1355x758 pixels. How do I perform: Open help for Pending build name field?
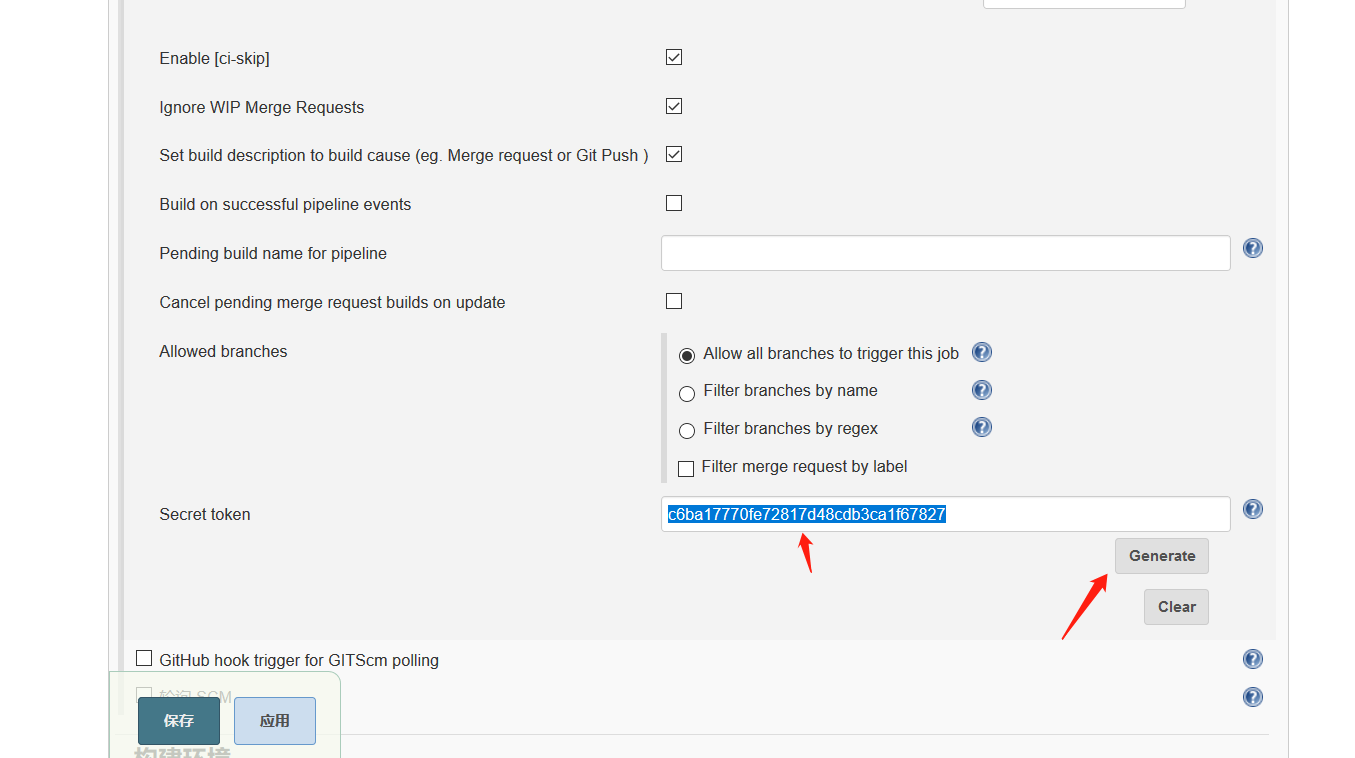pos(1252,248)
